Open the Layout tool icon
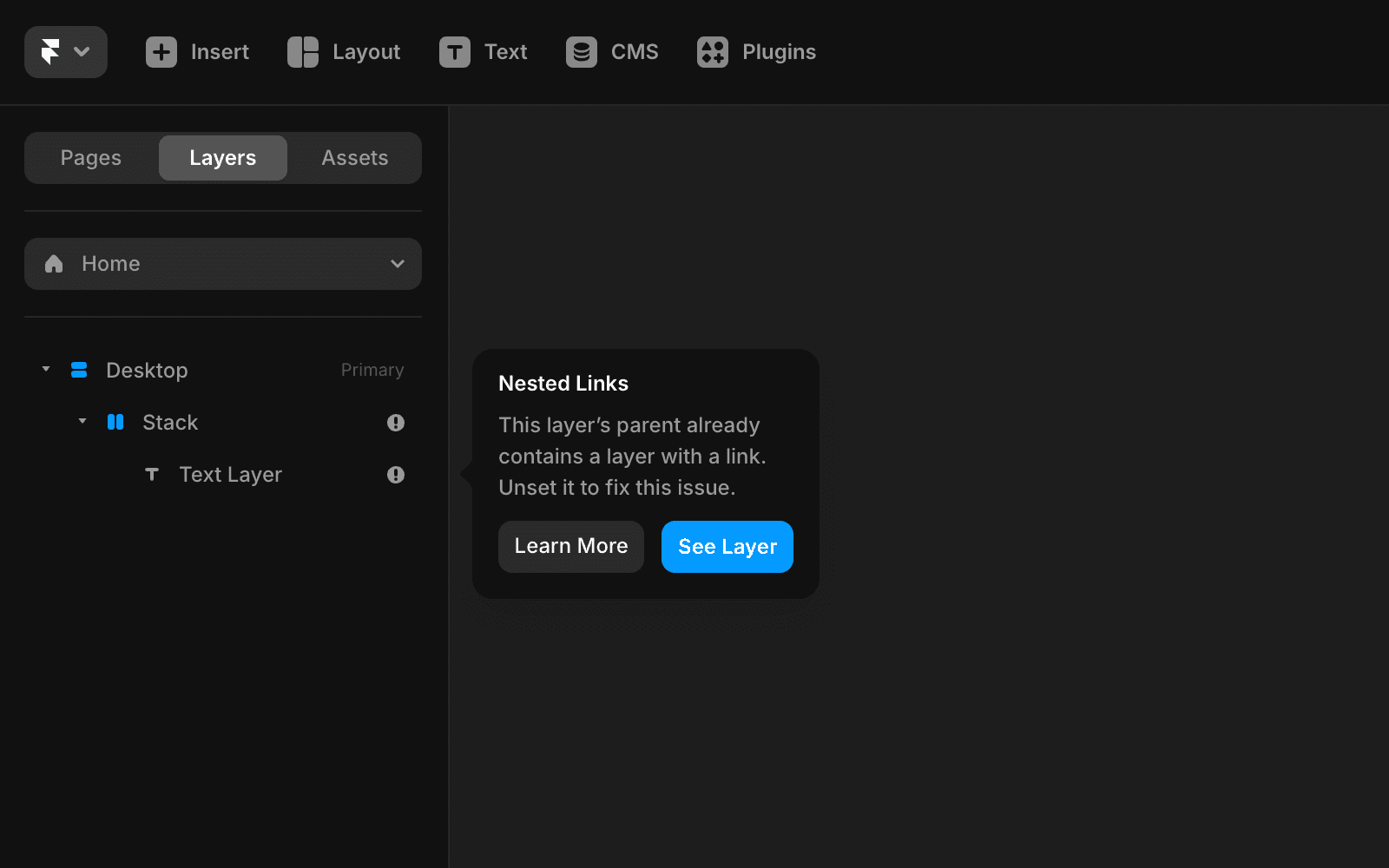The width and height of the screenshot is (1389, 868). [x=303, y=52]
